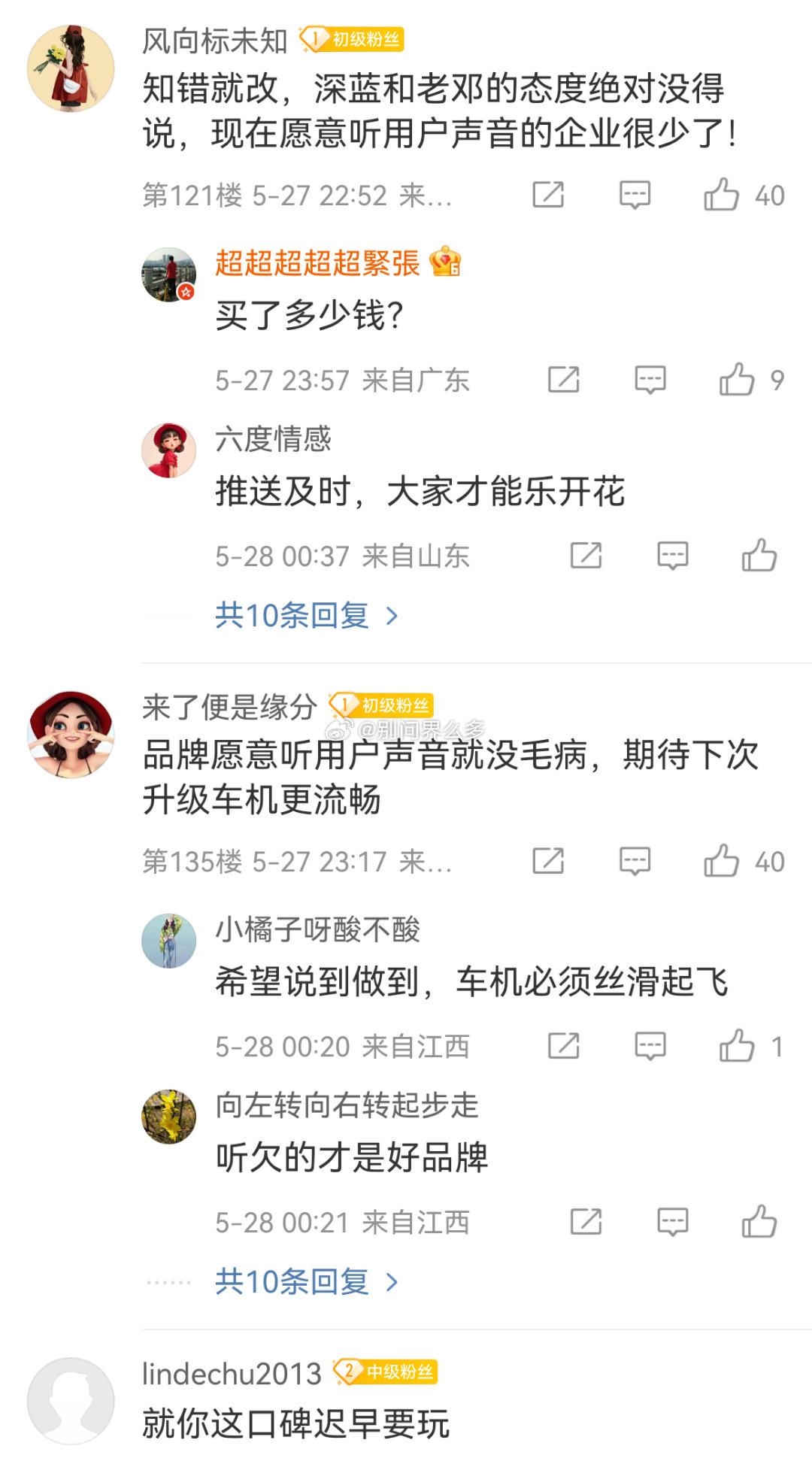812x1458 pixels.
Task: Expand 共10条回复 under floor 135
Action: coord(307,1282)
